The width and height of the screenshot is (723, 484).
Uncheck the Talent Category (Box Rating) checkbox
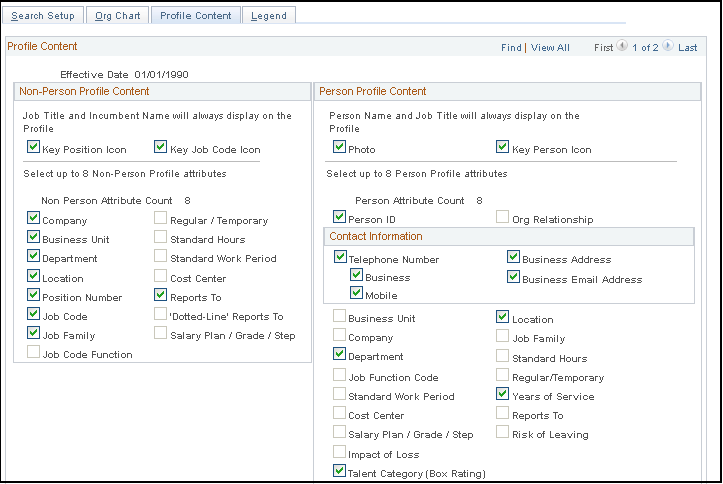340,471
